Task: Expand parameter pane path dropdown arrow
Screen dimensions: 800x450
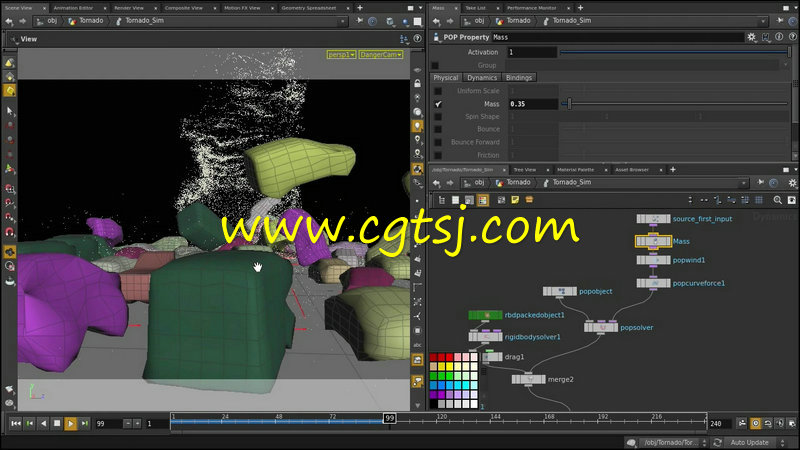Action: pyautogui.click(x=763, y=21)
